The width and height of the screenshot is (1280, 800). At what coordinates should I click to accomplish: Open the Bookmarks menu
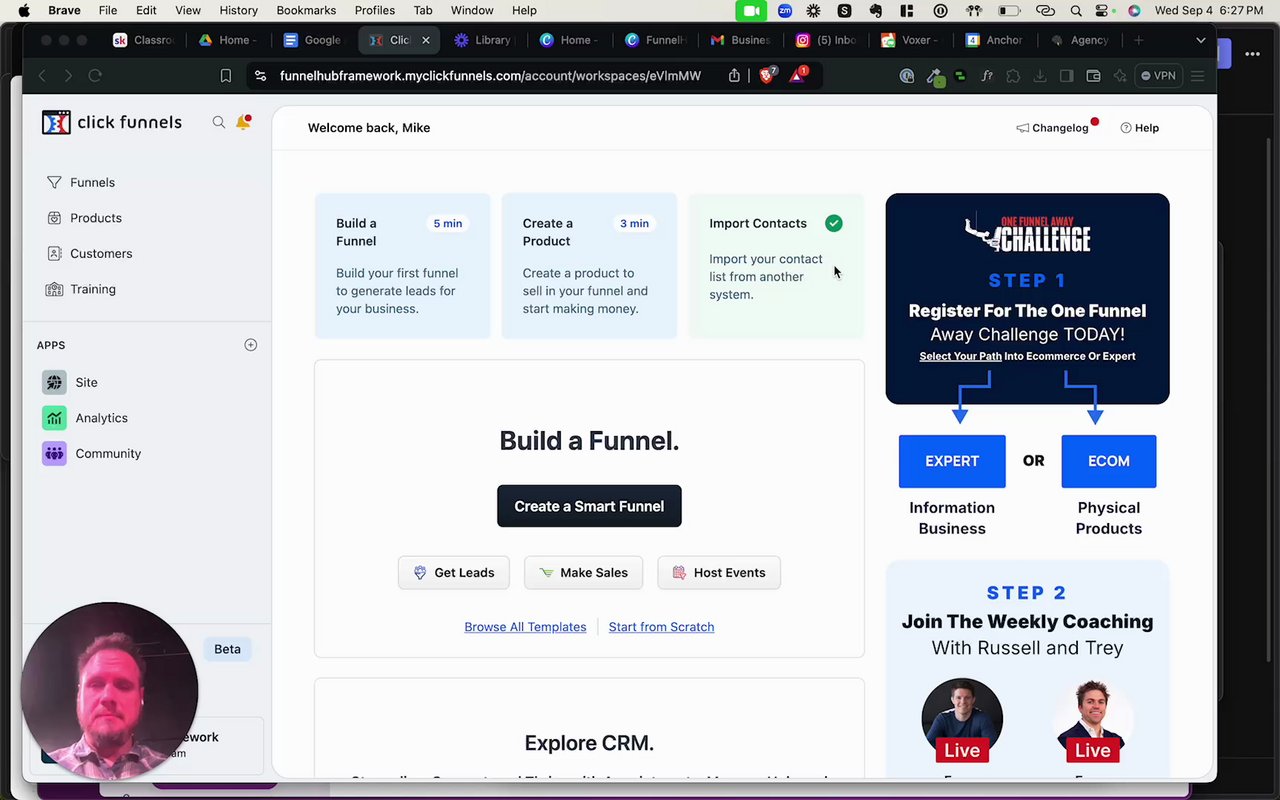[306, 10]
